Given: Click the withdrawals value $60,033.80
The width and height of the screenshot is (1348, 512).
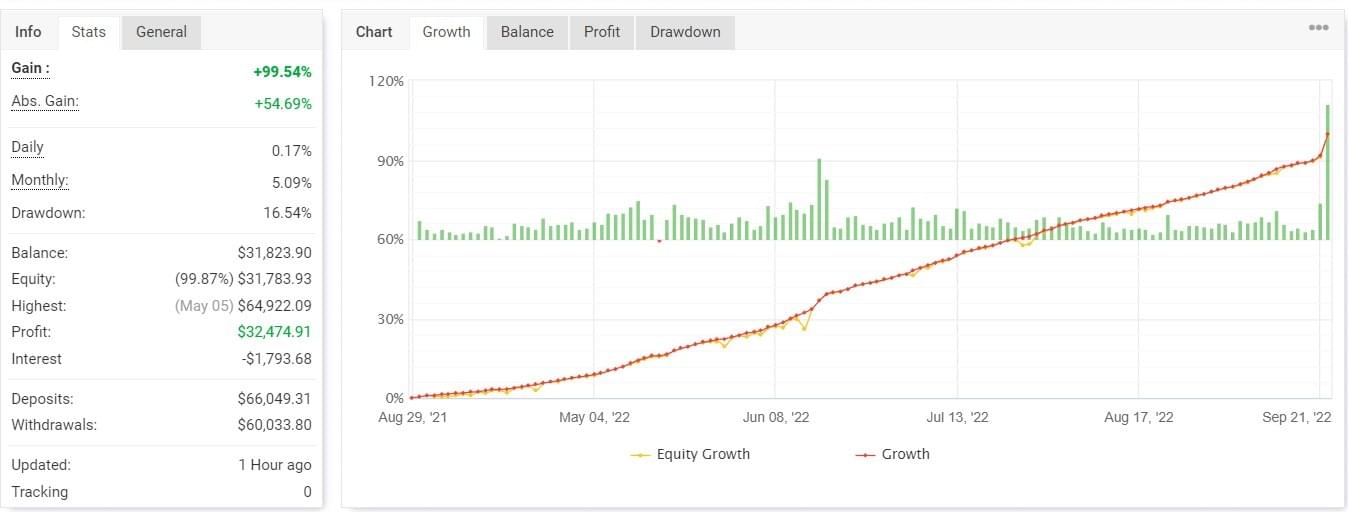Looking at the screenshot, I should click(274, 425).
